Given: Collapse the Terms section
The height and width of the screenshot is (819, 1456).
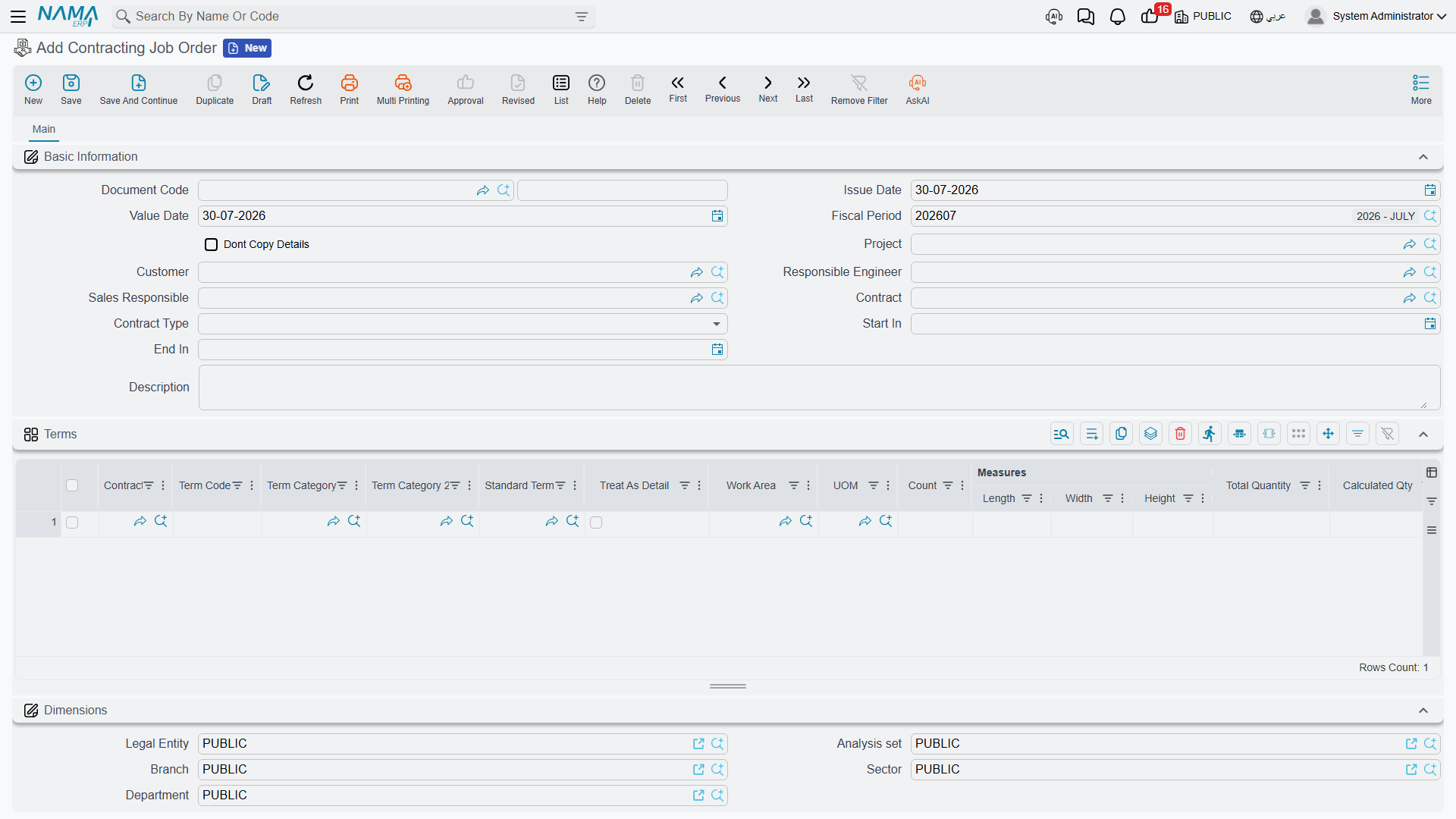Looking at the screenshot, I should tap(1423, 435).
